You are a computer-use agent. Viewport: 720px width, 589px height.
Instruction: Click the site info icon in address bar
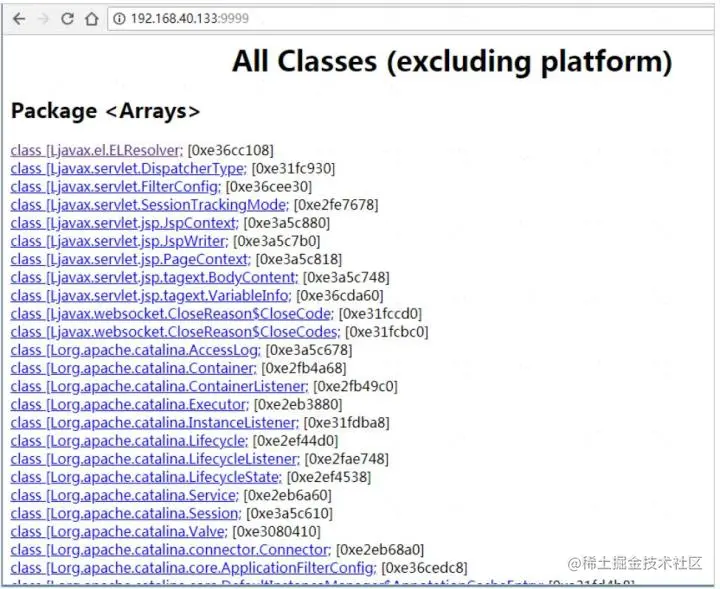119,18
